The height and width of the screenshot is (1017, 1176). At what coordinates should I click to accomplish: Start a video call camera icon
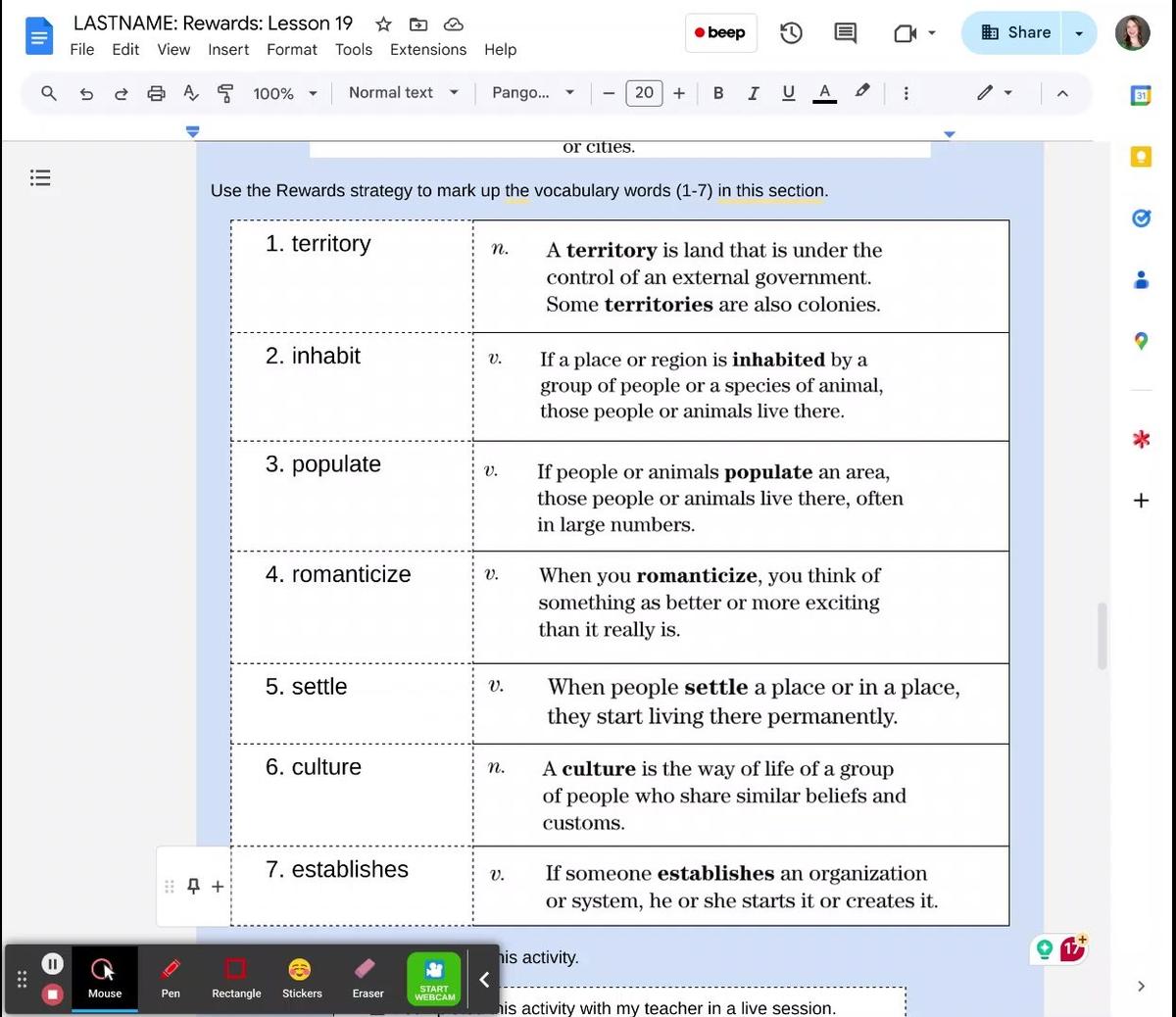[x=905, y=33]
